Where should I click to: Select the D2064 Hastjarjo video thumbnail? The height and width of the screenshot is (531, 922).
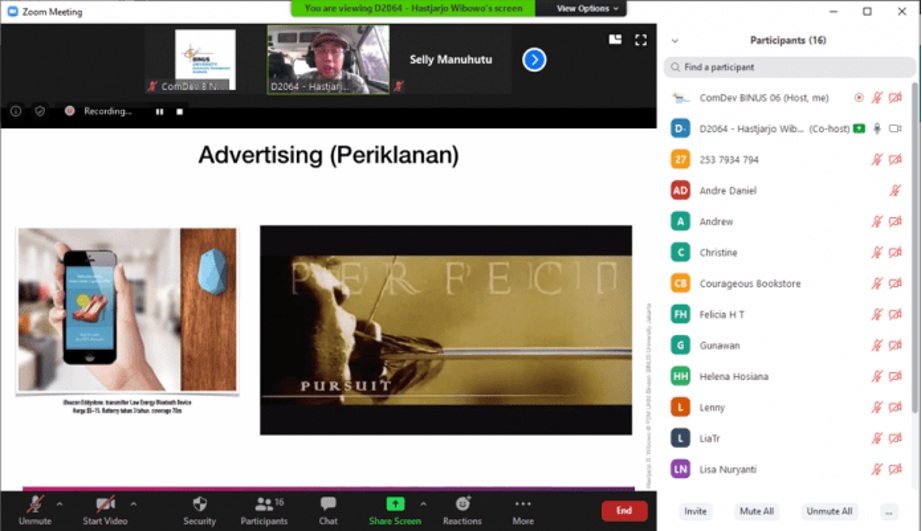(328, 59)
